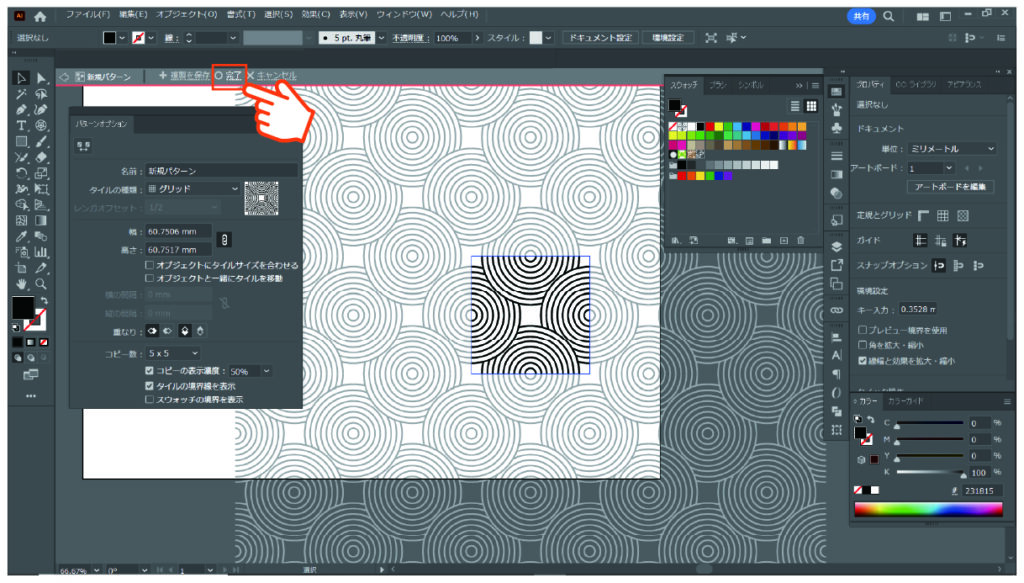This screenshot has width=1024, height=583.
Task: Enable 角を拡大・縮小 checkbox
Action: (862, 345)
